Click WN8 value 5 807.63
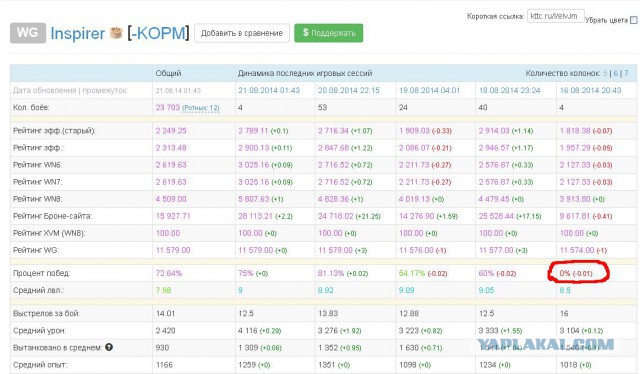Image resolution: width=640 pixels, height=374 pixels. (254, 199)
